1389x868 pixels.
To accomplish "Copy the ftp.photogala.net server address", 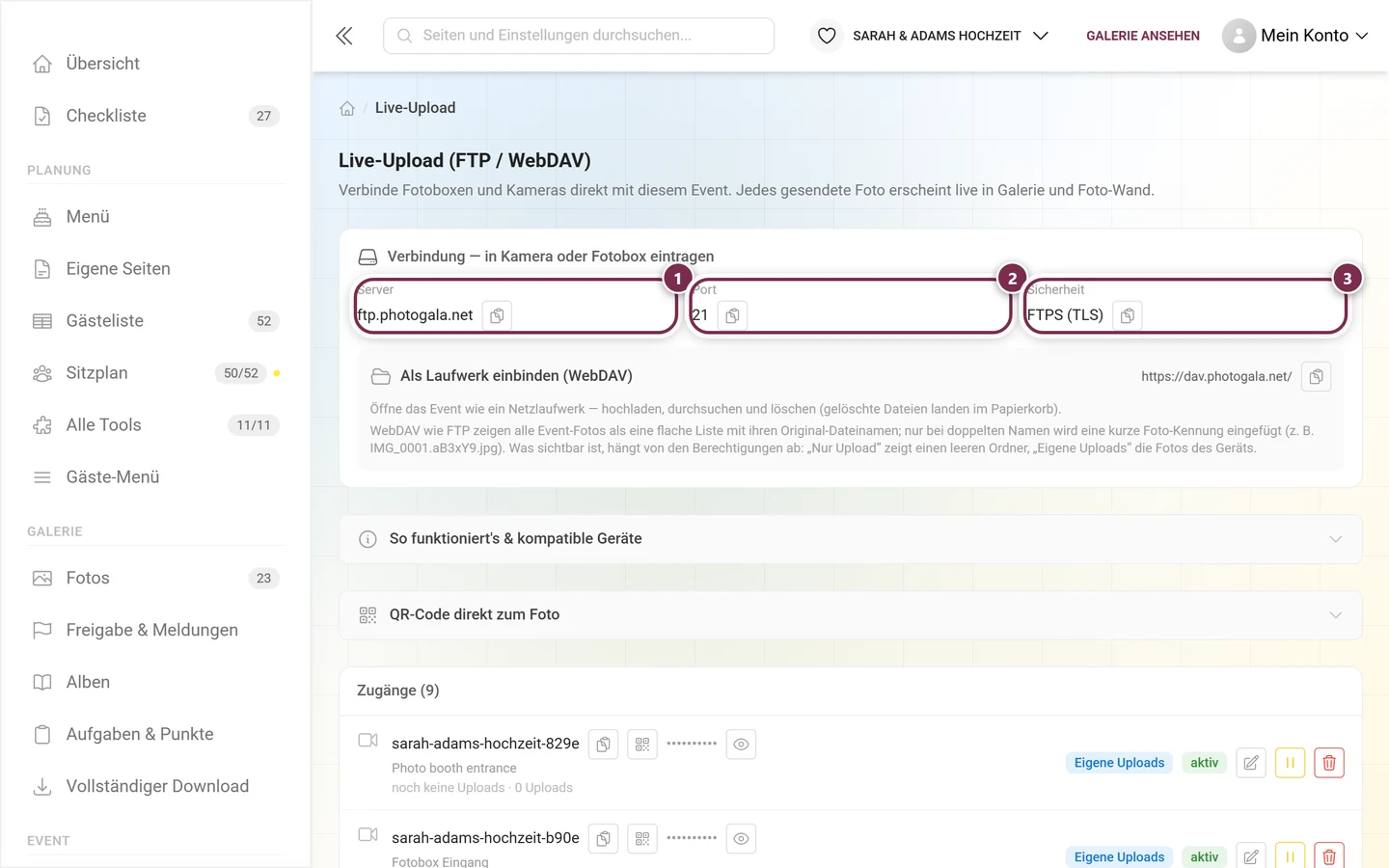I will click(497, 315).
